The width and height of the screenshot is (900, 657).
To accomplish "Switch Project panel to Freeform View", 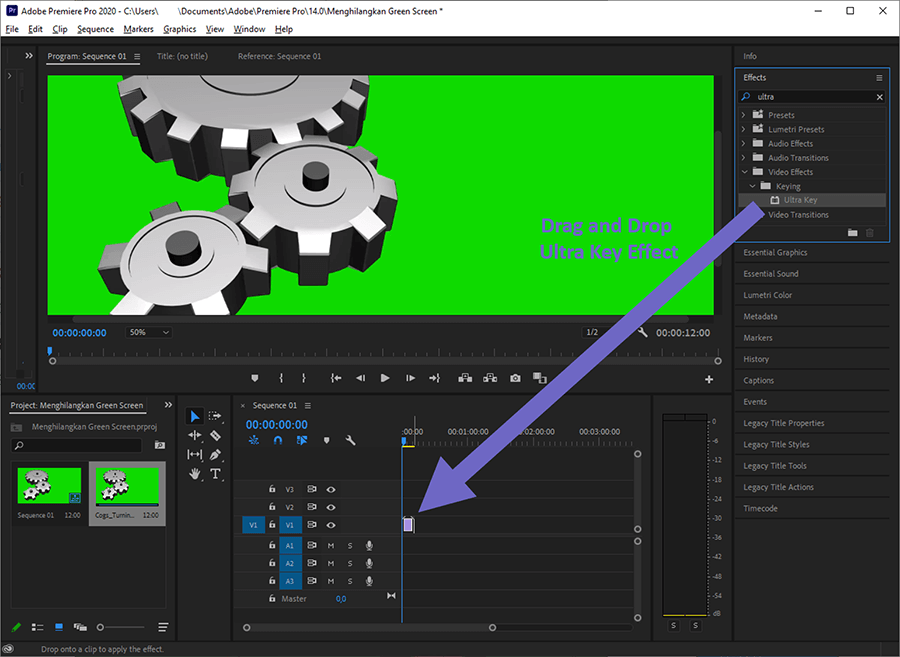I will (80, 627).
